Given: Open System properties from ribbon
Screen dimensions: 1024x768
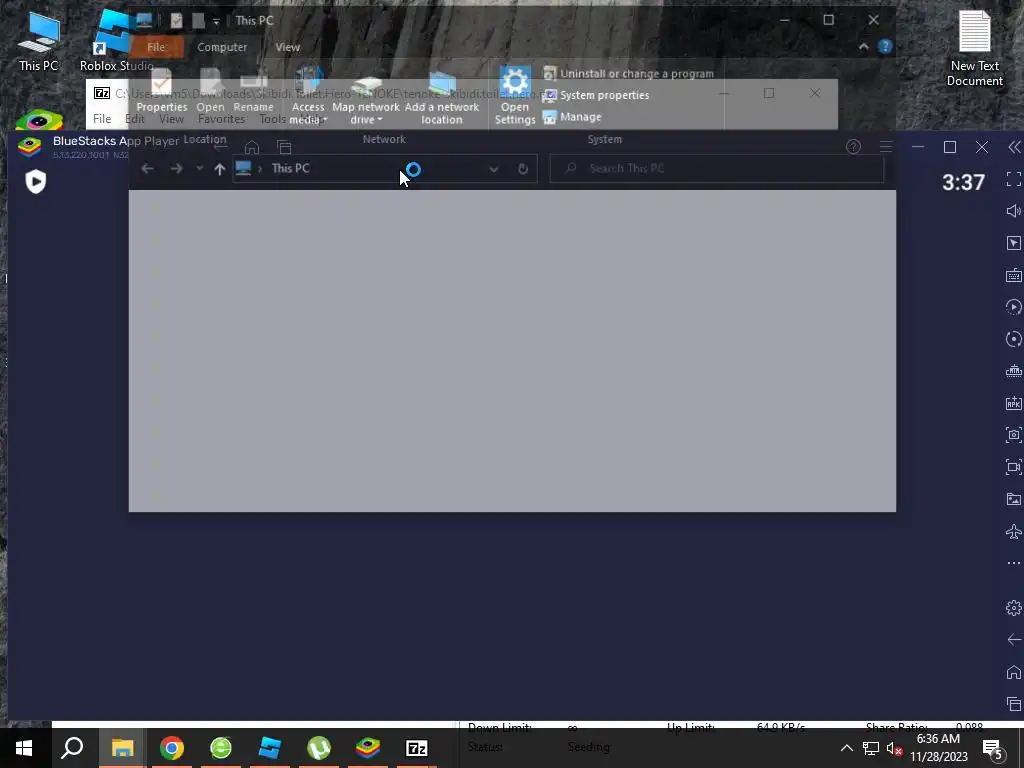Looking at the screenshot, I should tap(596, 95).
